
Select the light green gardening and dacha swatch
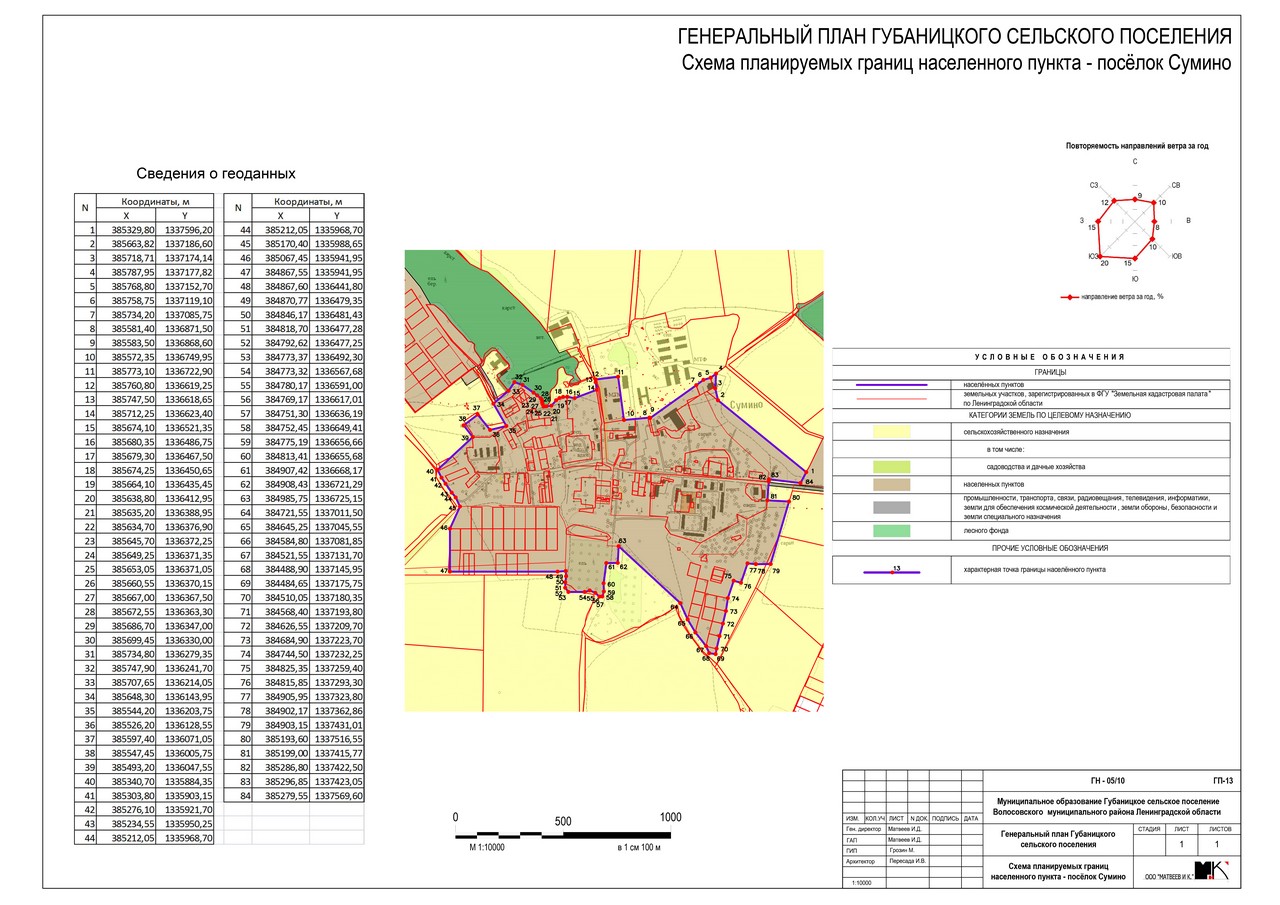coord(891,467)
